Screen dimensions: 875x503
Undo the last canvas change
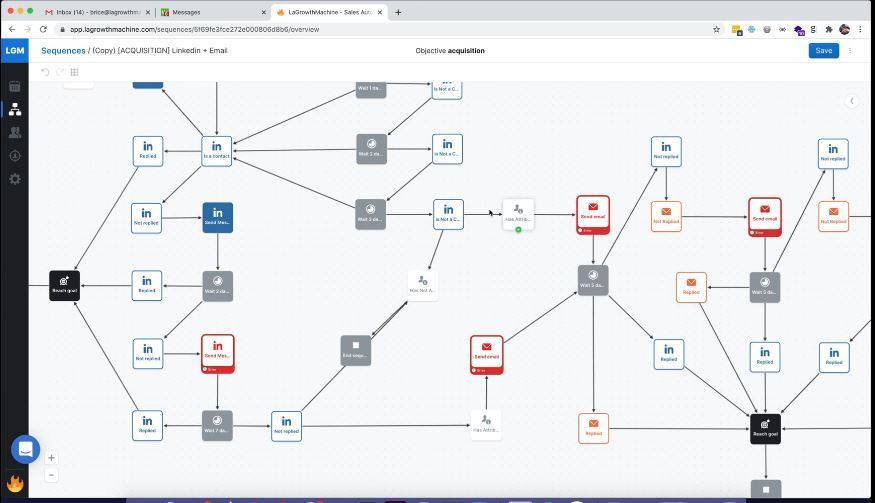pos(45,71)
